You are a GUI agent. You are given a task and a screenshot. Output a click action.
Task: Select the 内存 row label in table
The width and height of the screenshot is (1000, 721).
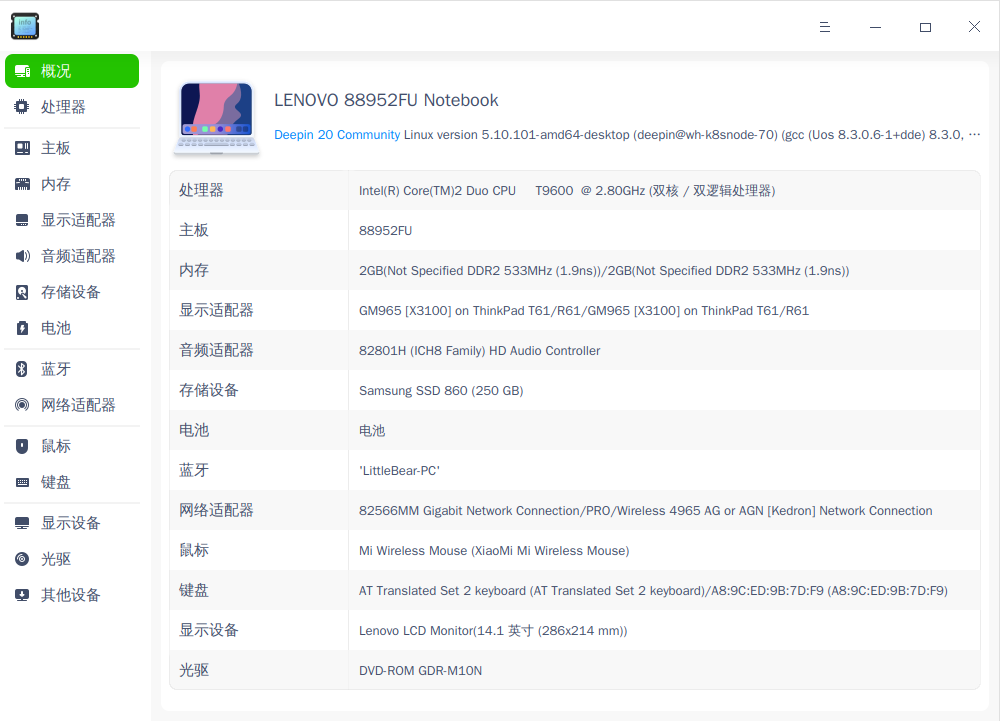[194, 270]
